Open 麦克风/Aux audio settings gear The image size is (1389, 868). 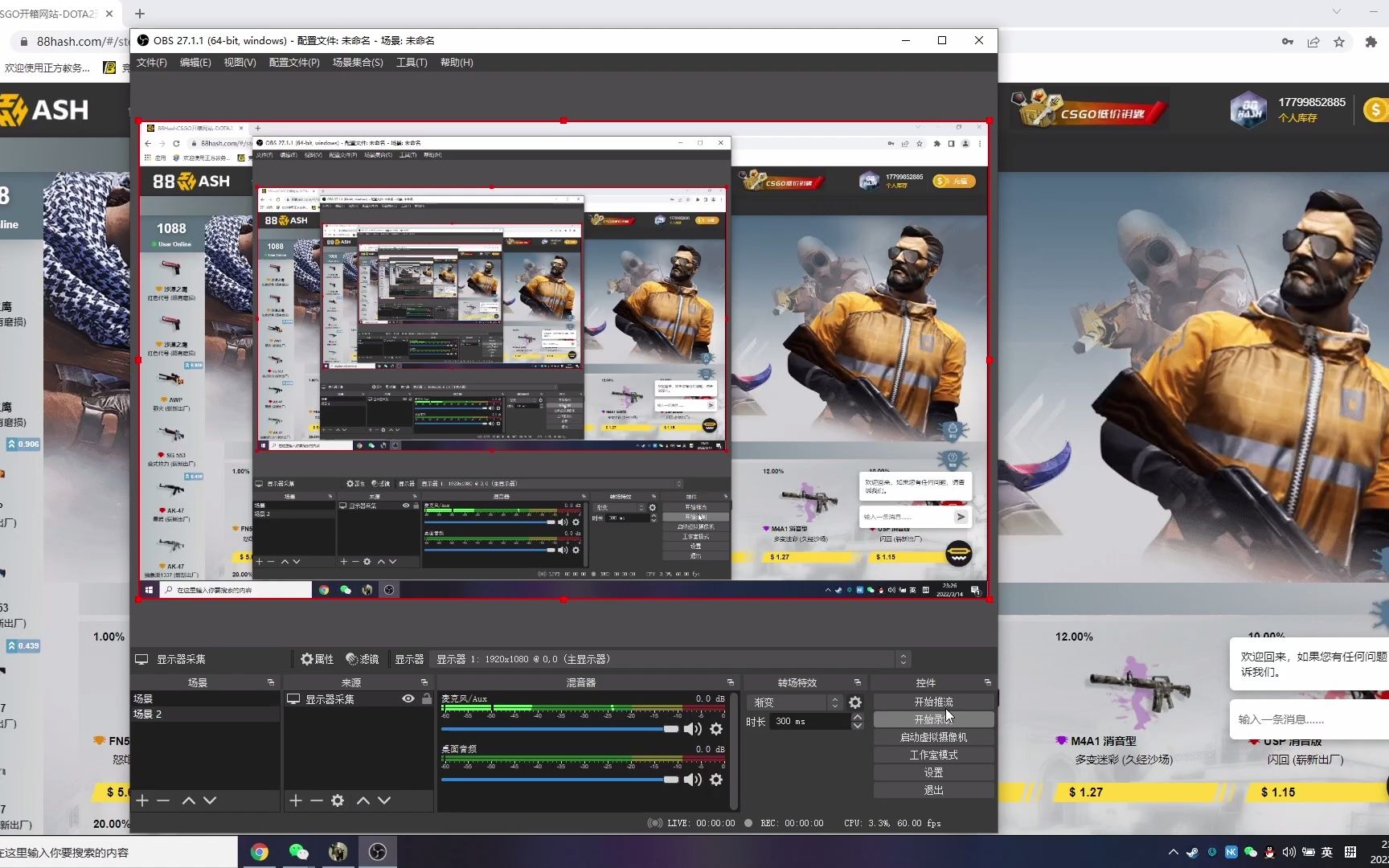(x=716, y=729)
